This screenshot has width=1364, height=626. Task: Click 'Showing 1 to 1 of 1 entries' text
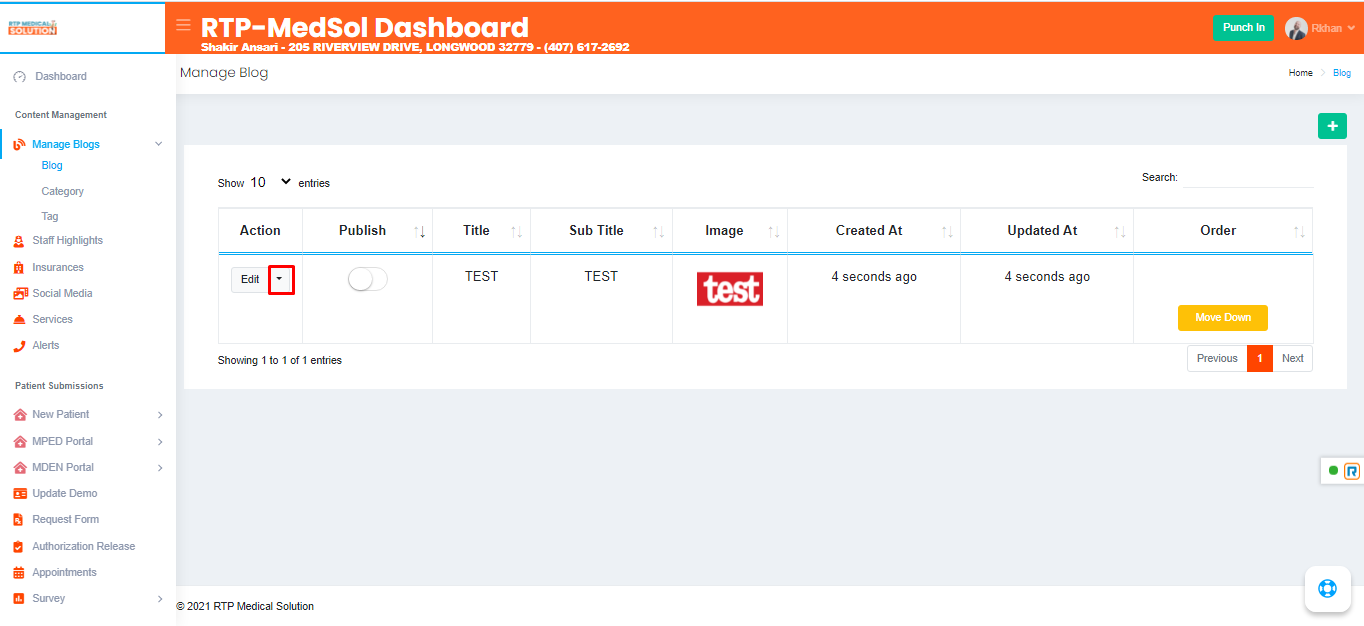[280, 361]
